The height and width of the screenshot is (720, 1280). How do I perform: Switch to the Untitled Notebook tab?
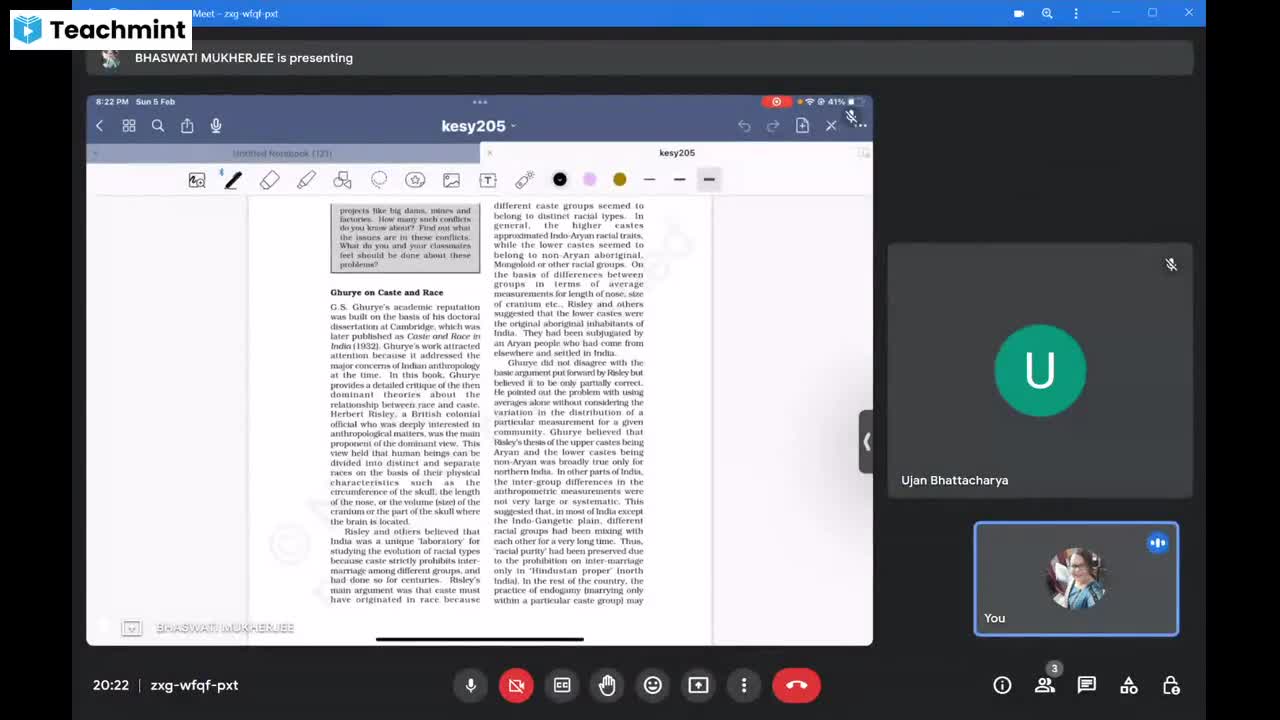pos(281,153)
